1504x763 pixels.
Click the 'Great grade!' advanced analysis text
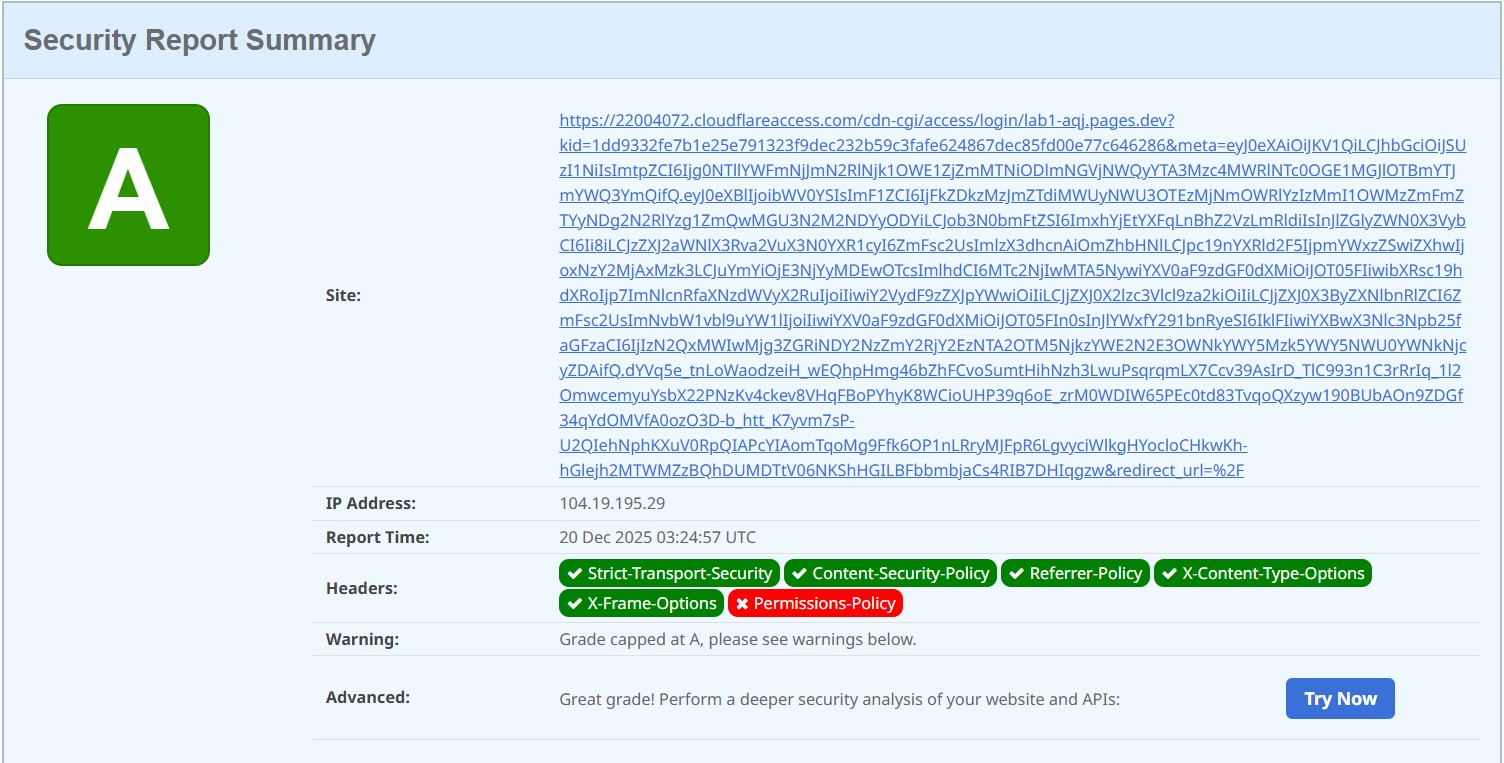[x=839, y=700]
